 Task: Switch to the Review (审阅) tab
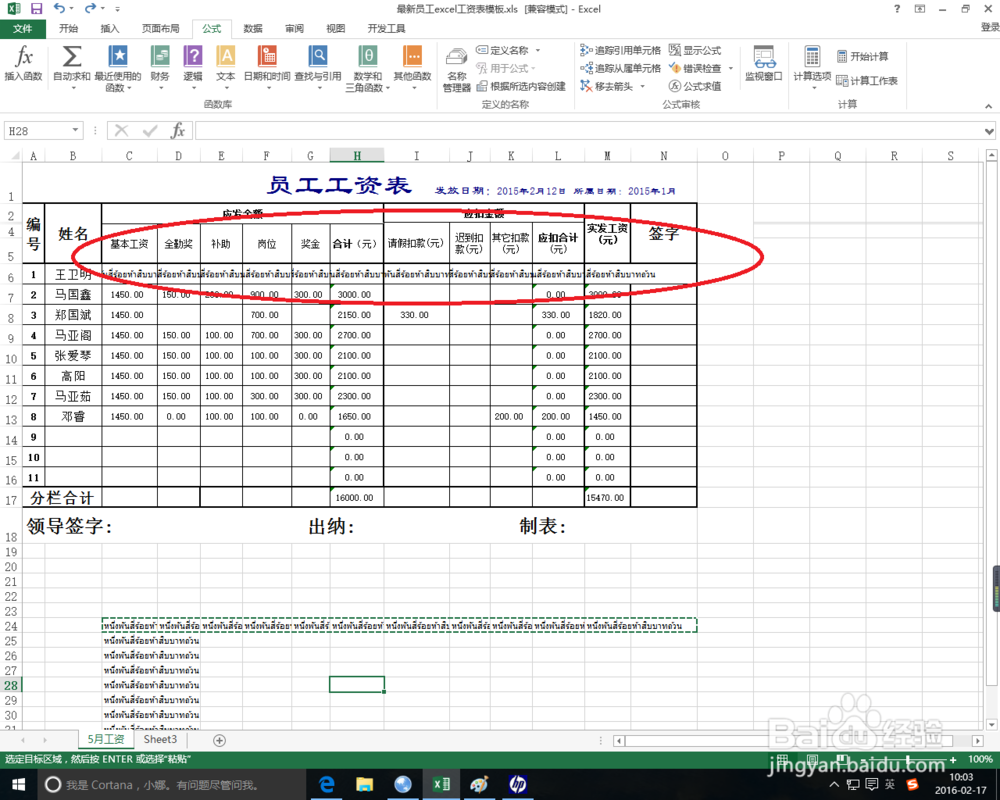[x=294, y=29]
